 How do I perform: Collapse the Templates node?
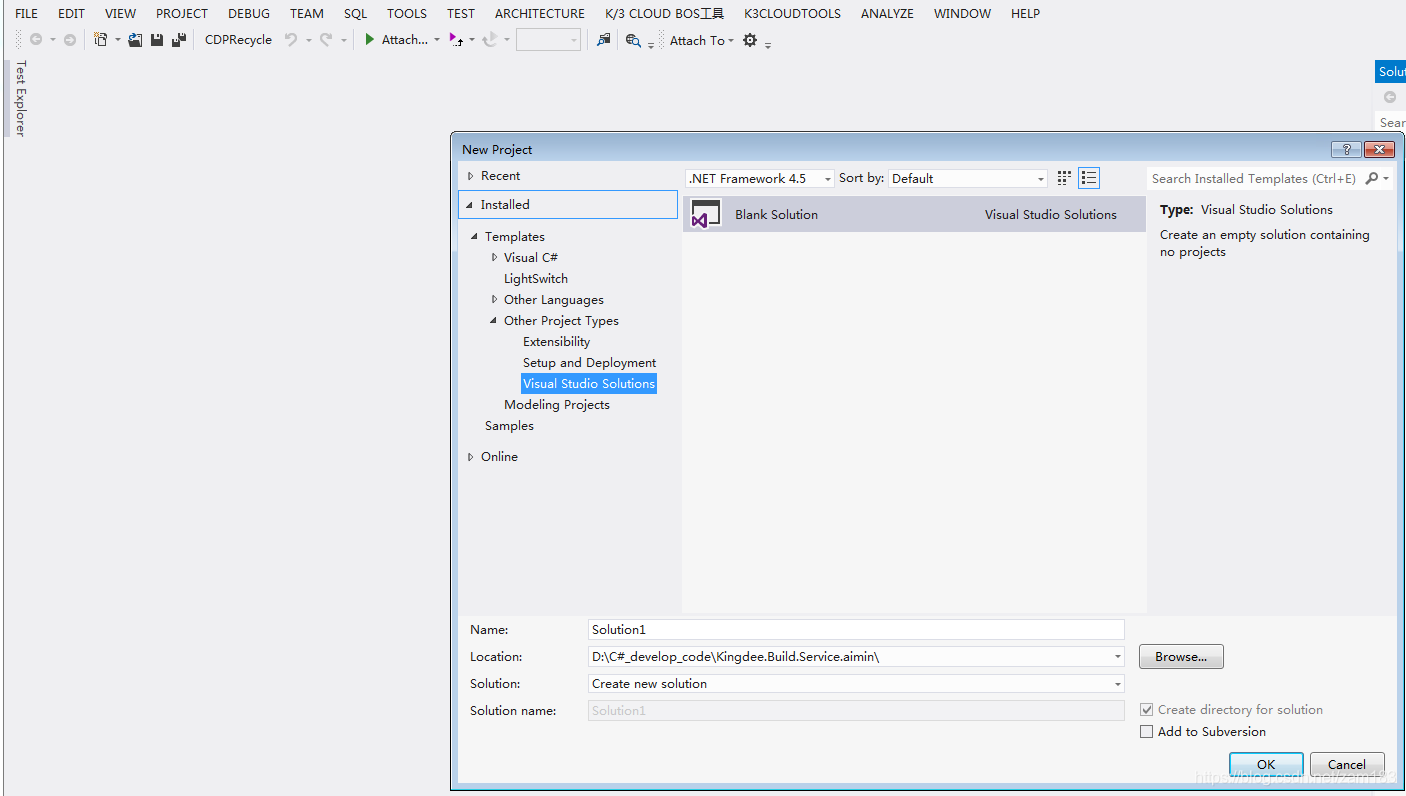coord(475,237)
